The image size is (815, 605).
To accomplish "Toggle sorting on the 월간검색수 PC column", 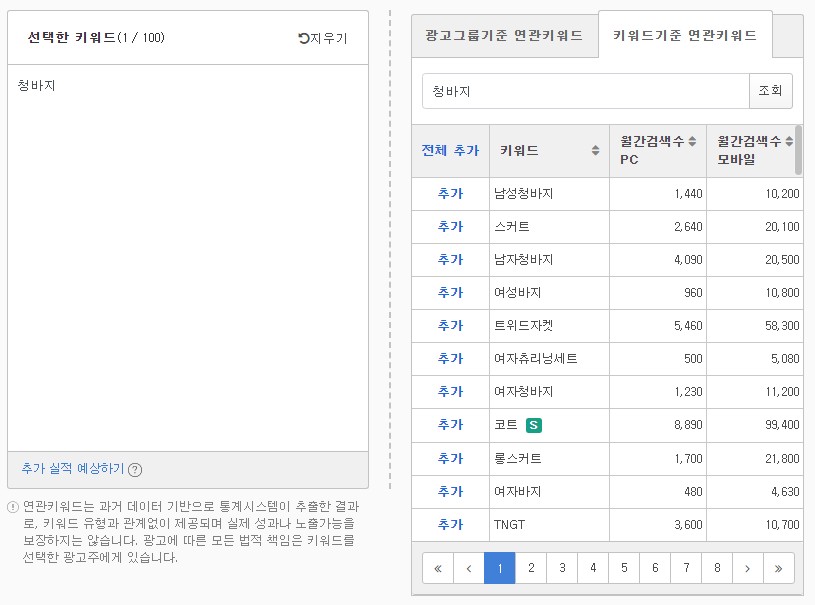I will pos(694,142).
